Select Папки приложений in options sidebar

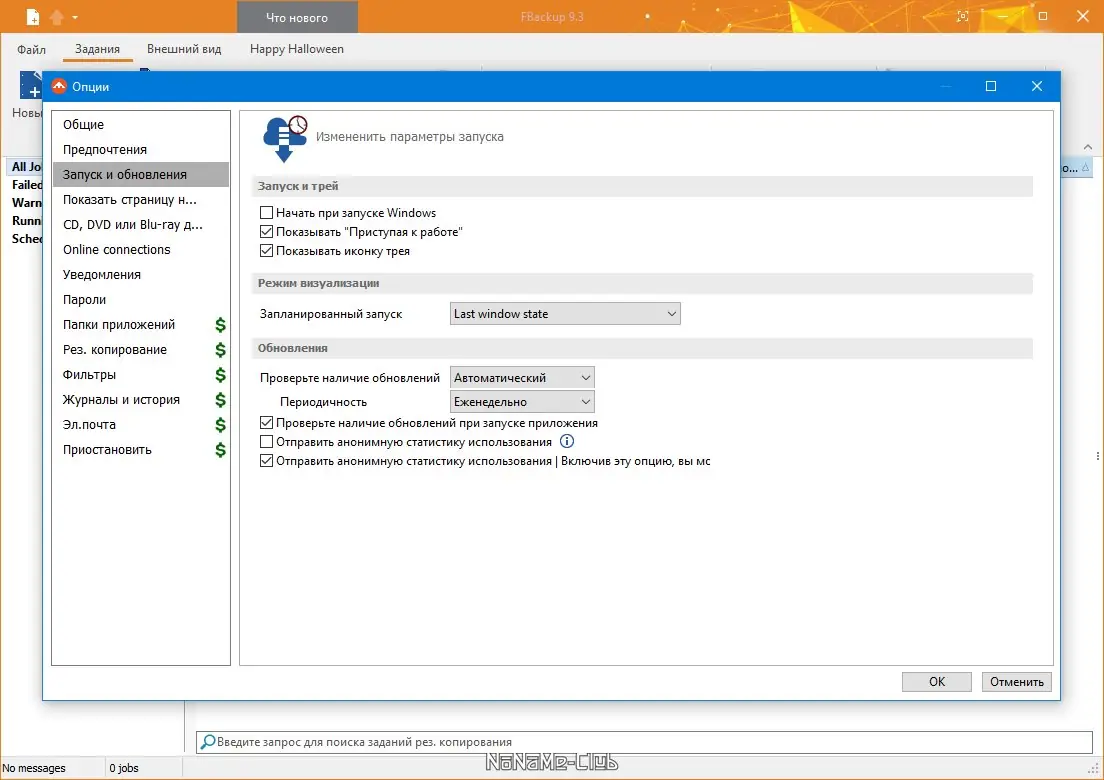pyautogui.click(x=141, y=325)
